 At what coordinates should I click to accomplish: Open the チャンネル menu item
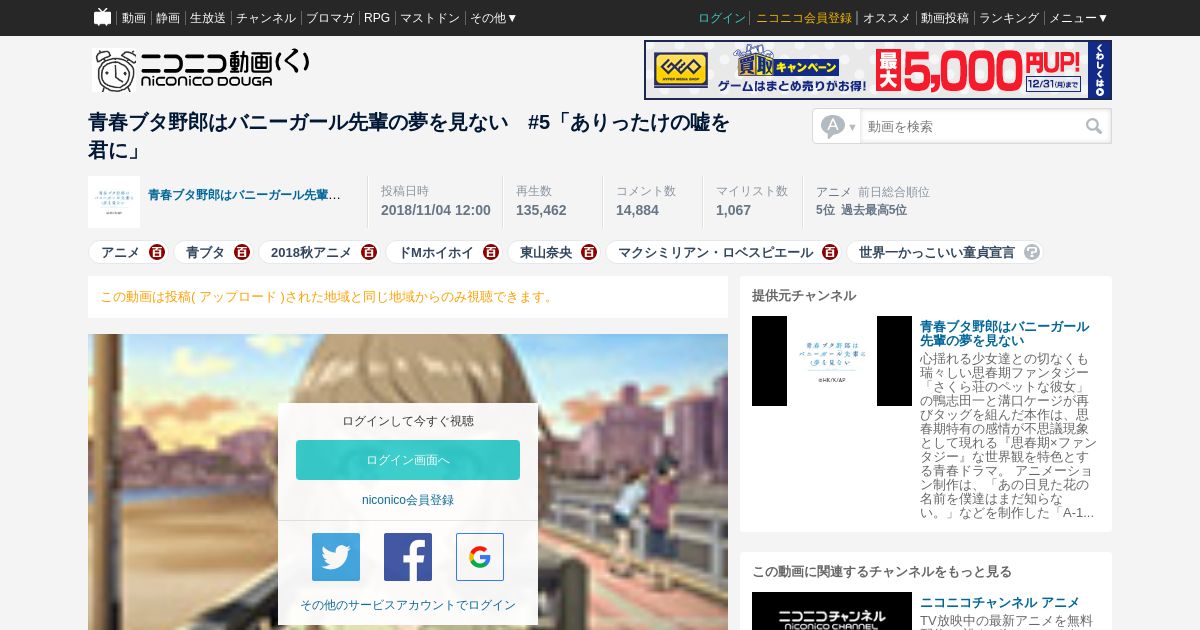click(x=266, y=18)
